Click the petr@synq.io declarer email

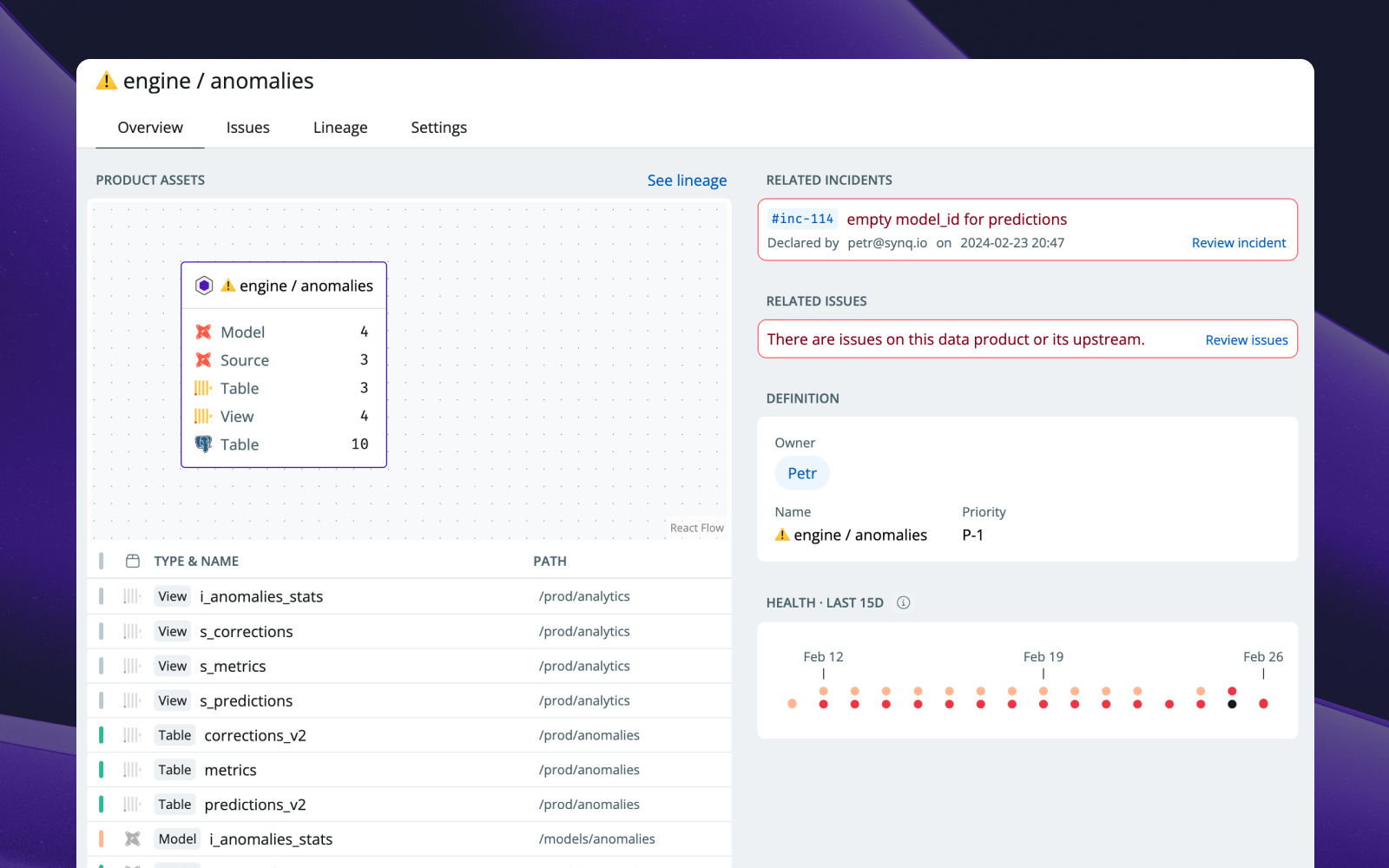[x=887, y=243]
